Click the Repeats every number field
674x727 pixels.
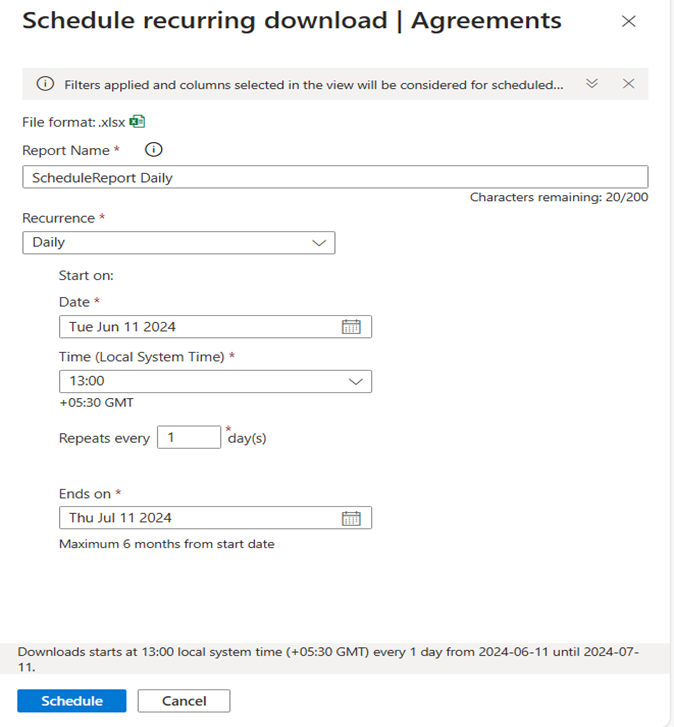189,438
